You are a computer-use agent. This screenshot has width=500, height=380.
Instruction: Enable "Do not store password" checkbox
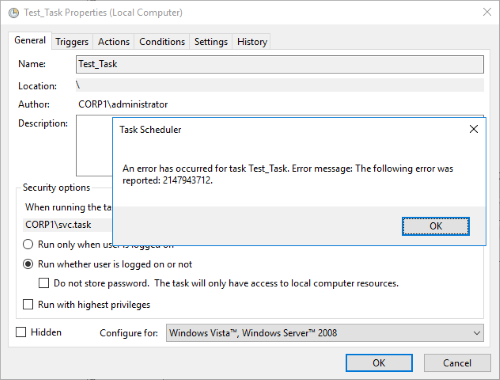coord(44,283)
